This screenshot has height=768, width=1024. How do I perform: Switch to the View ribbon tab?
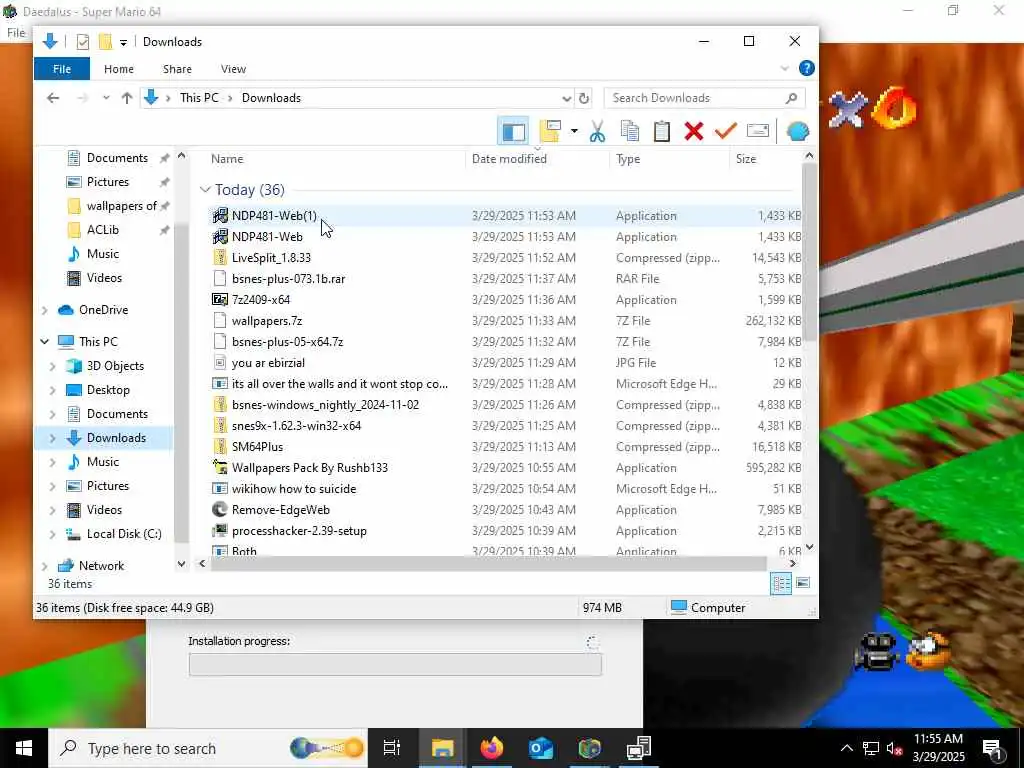233,69
